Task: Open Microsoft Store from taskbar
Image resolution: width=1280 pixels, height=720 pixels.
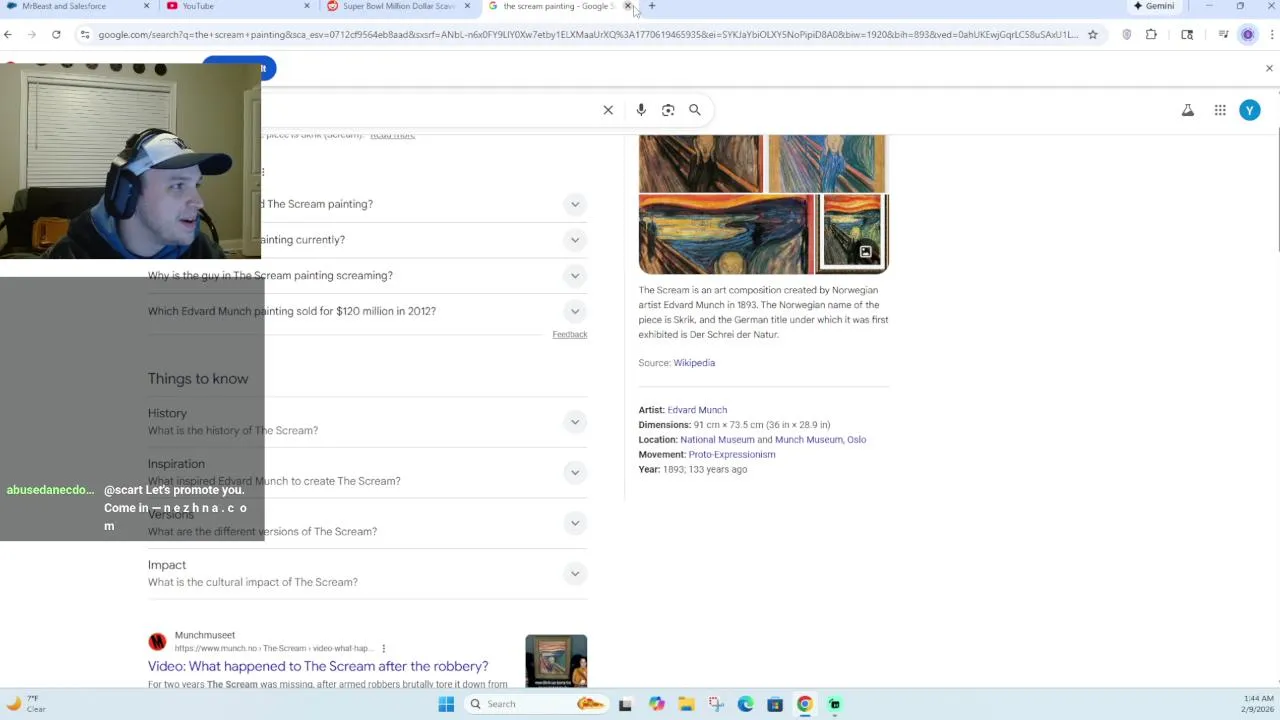Action: 775,704
